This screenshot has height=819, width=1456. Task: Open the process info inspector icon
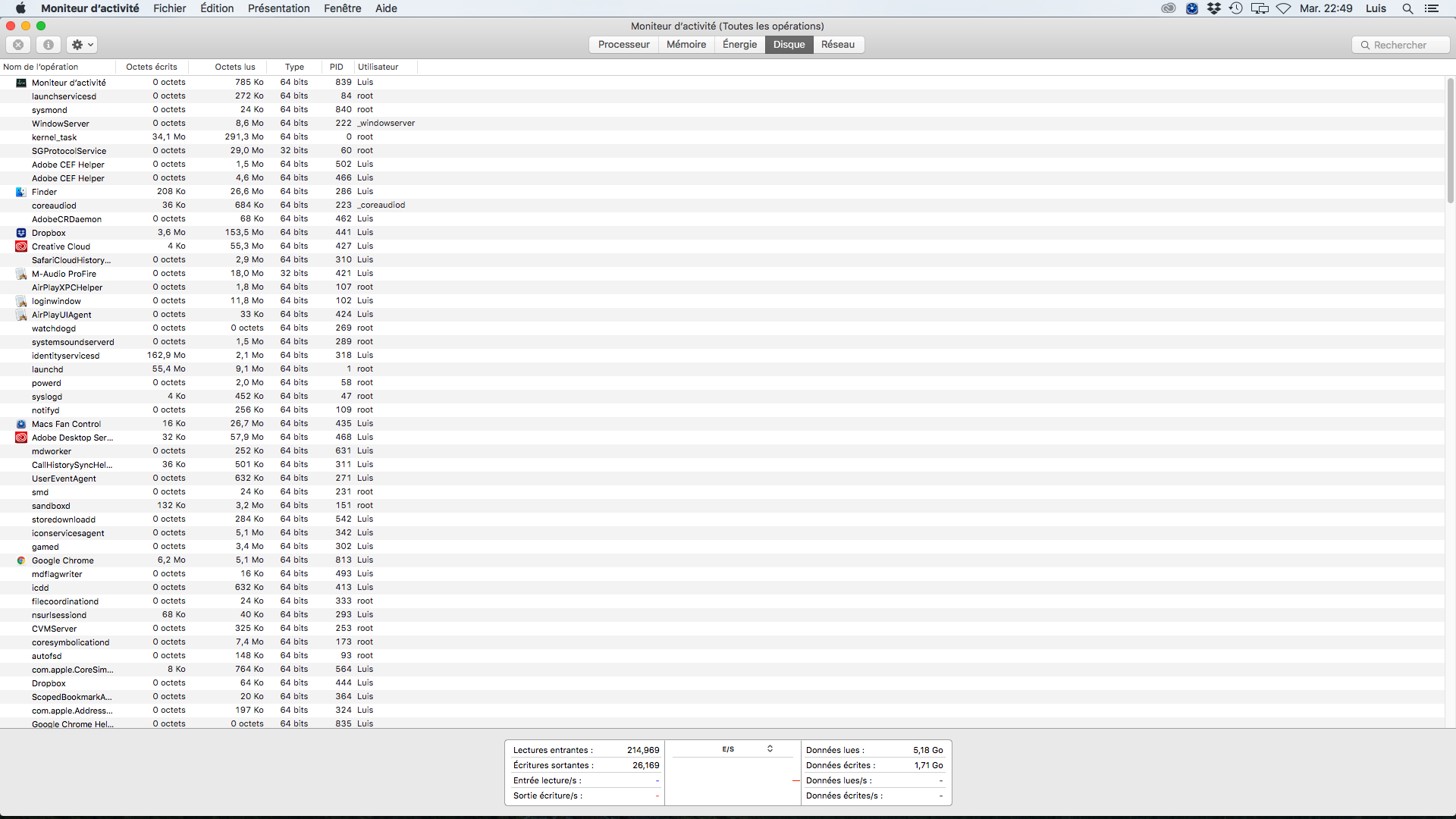(x=49, y=45)
